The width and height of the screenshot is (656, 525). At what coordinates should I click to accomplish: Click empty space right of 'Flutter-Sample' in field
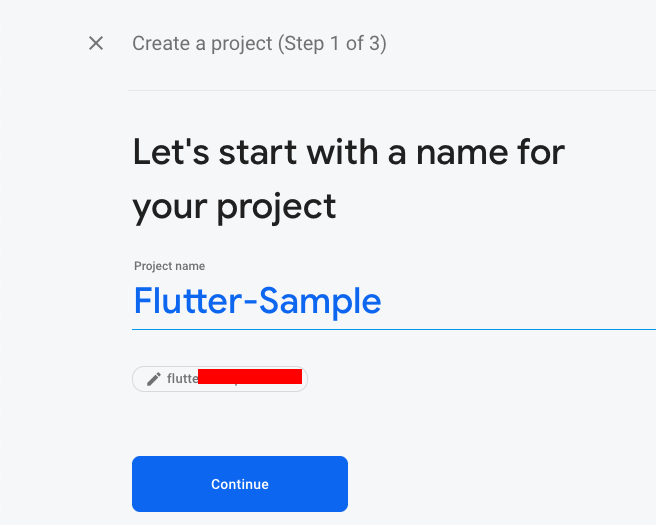pyautogui.click(x=520, y=301)
